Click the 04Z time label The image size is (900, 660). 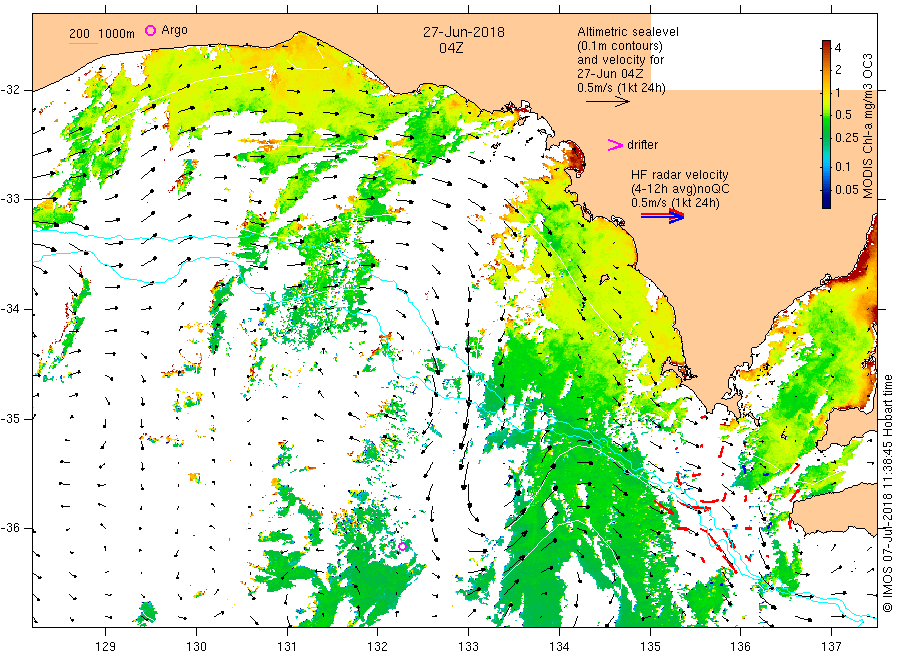451,48
